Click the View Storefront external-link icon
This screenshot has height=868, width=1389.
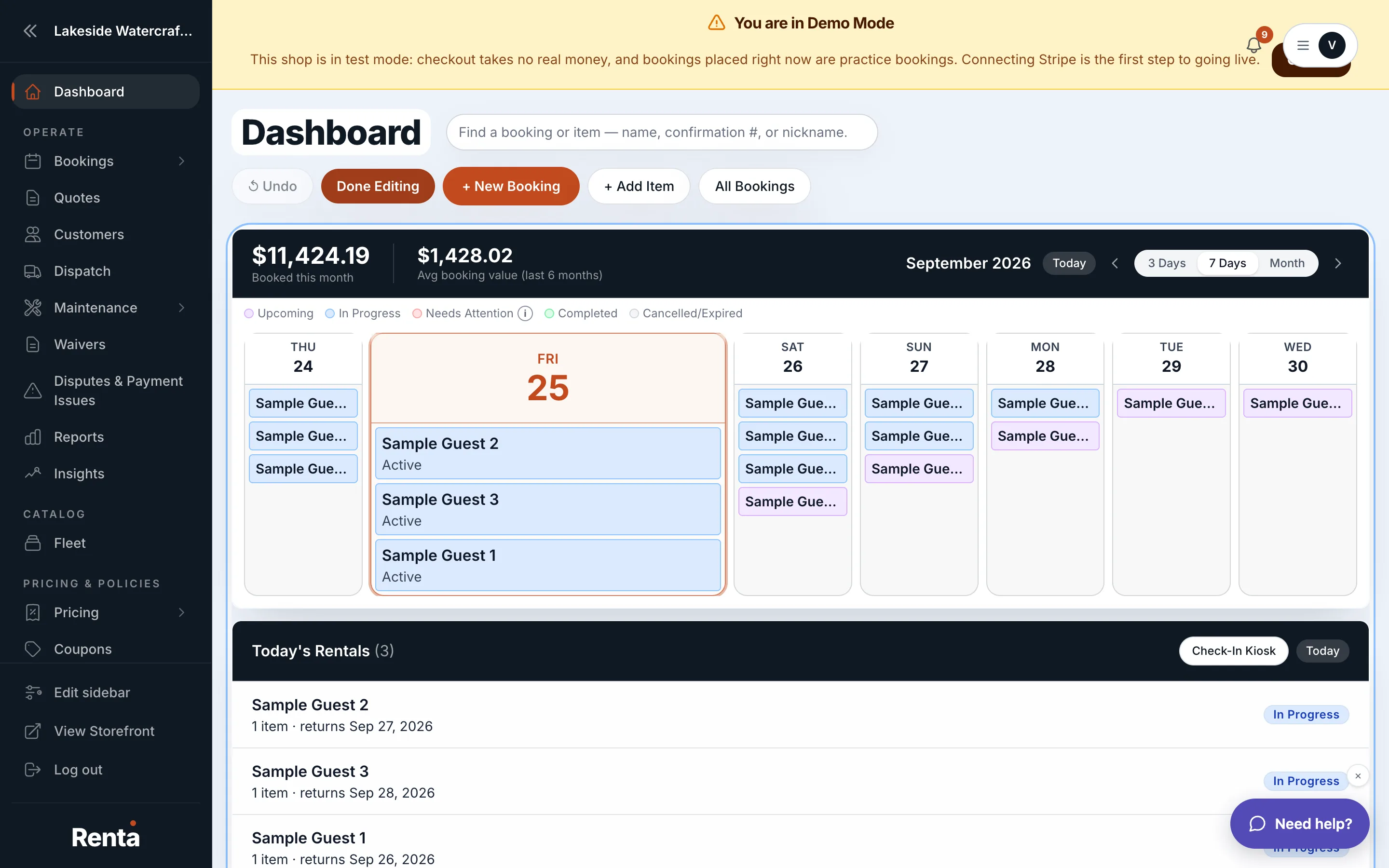pos(33,732)
